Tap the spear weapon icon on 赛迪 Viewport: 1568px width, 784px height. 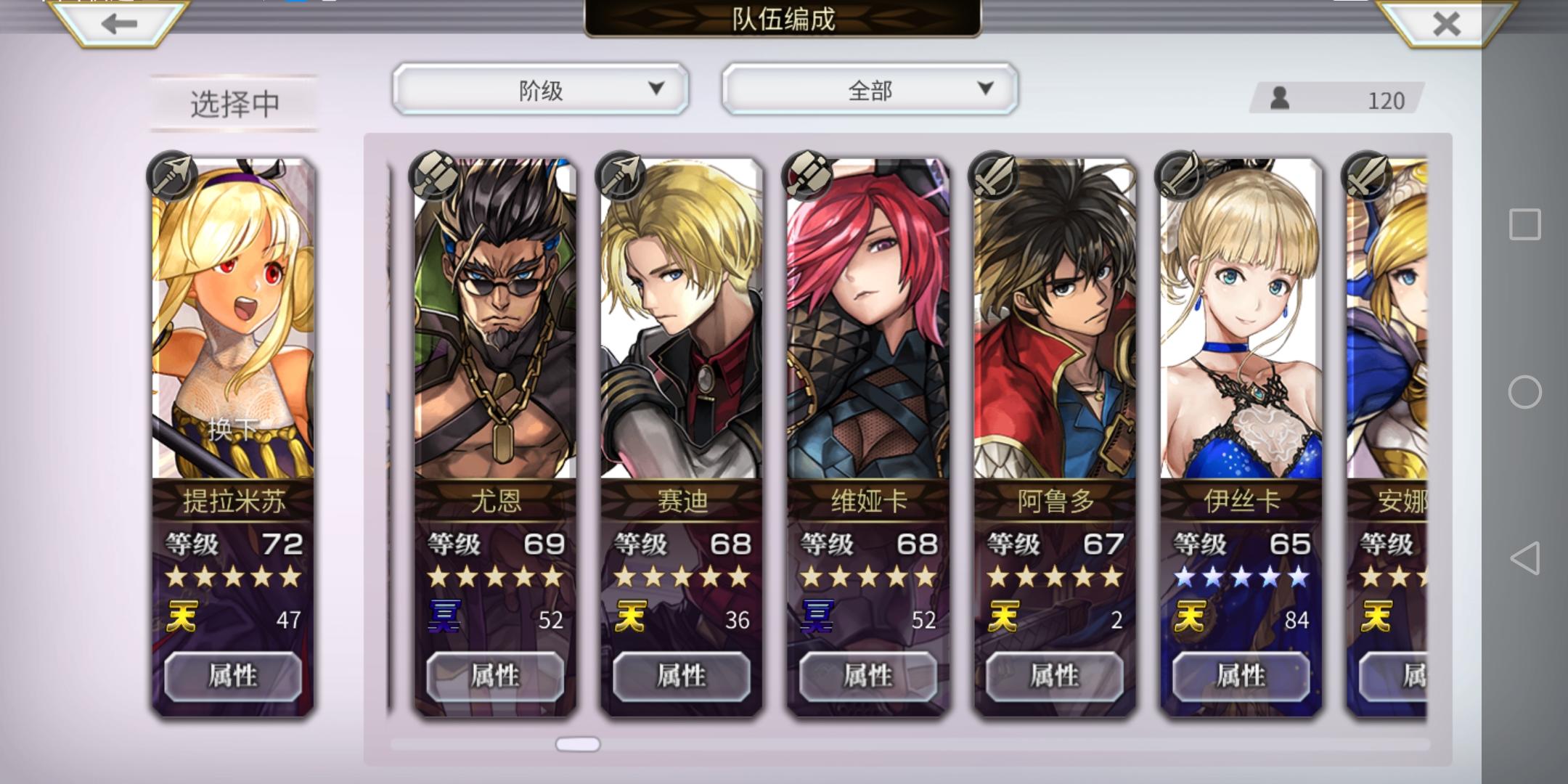[621, 175]
